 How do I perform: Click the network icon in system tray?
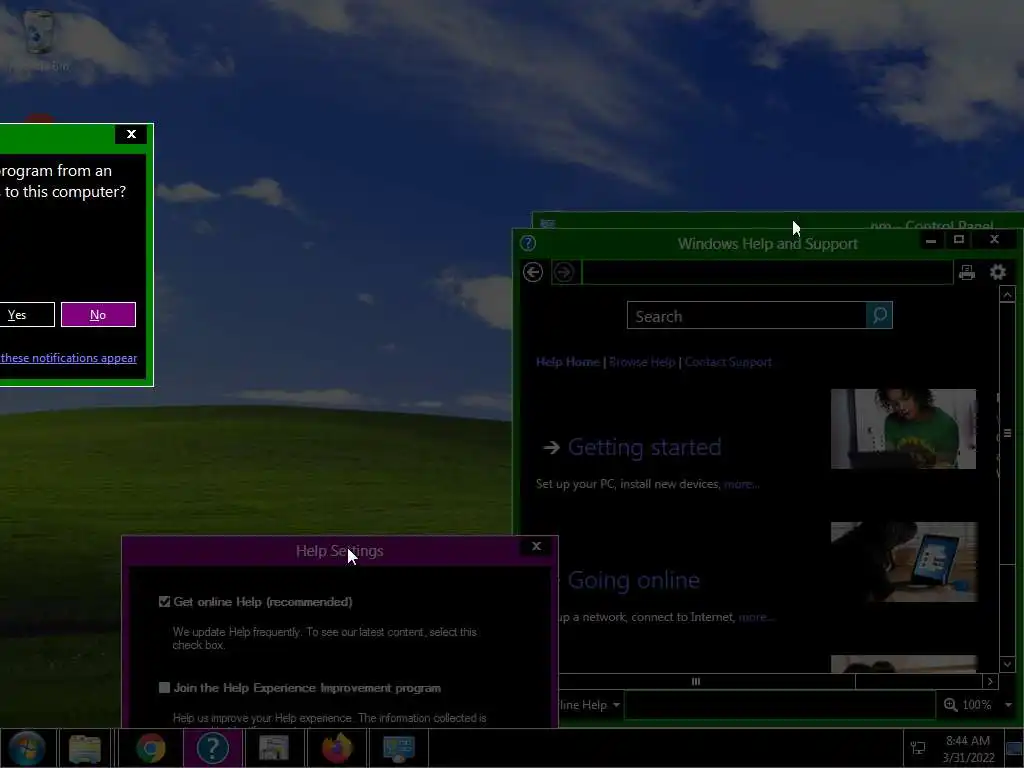pos(918,748)
